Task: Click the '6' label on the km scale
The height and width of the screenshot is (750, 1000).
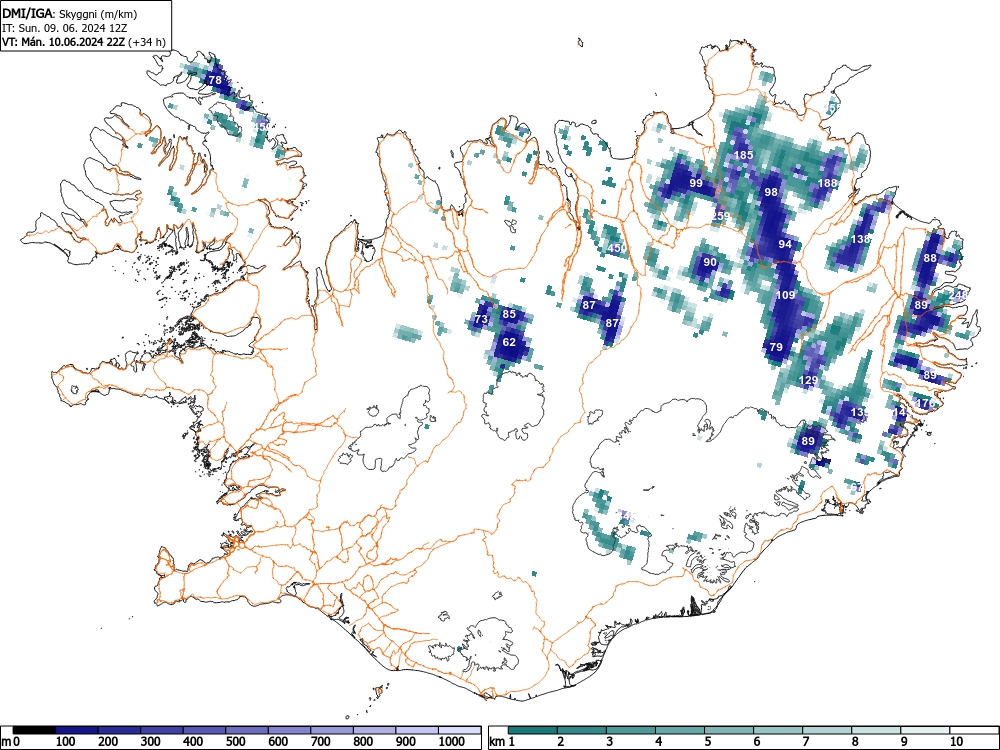Action: (756, 742)
